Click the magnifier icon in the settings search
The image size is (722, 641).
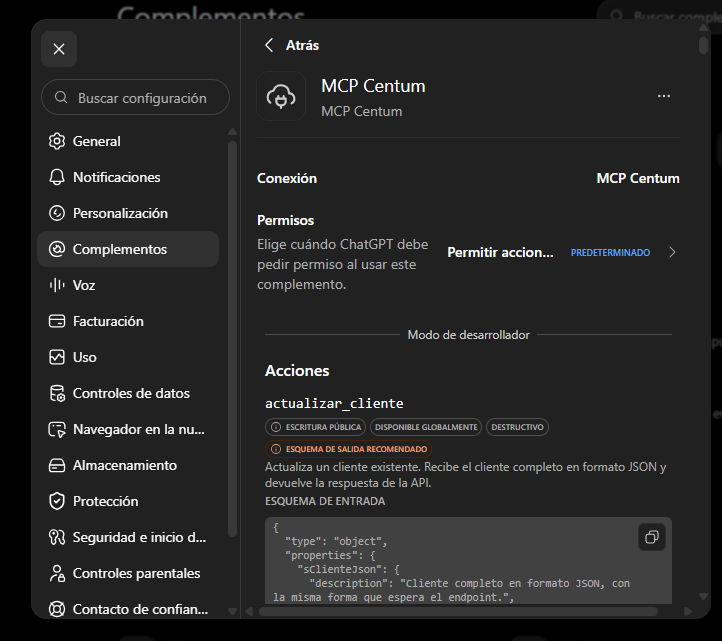click(61, 97)
